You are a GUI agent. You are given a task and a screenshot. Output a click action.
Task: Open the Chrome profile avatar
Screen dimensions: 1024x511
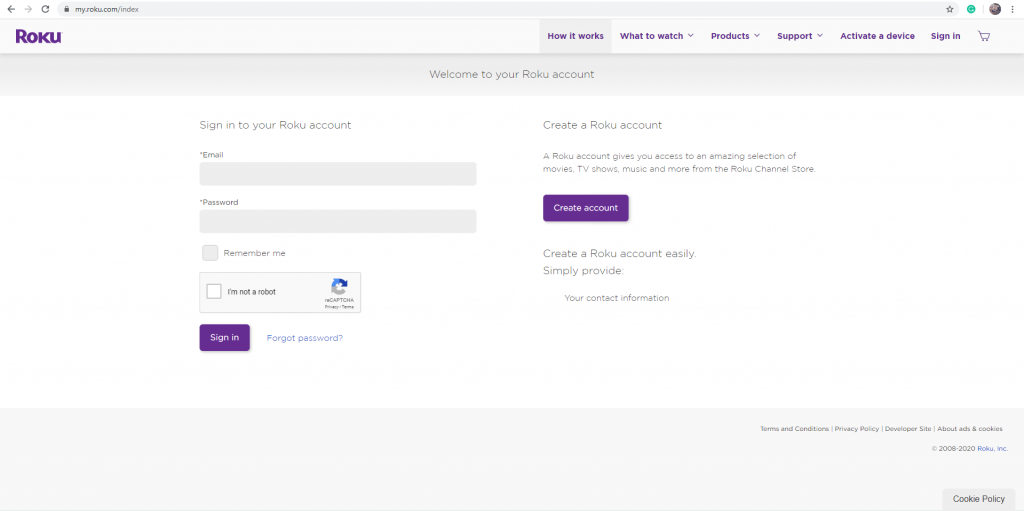click(995, 9)
